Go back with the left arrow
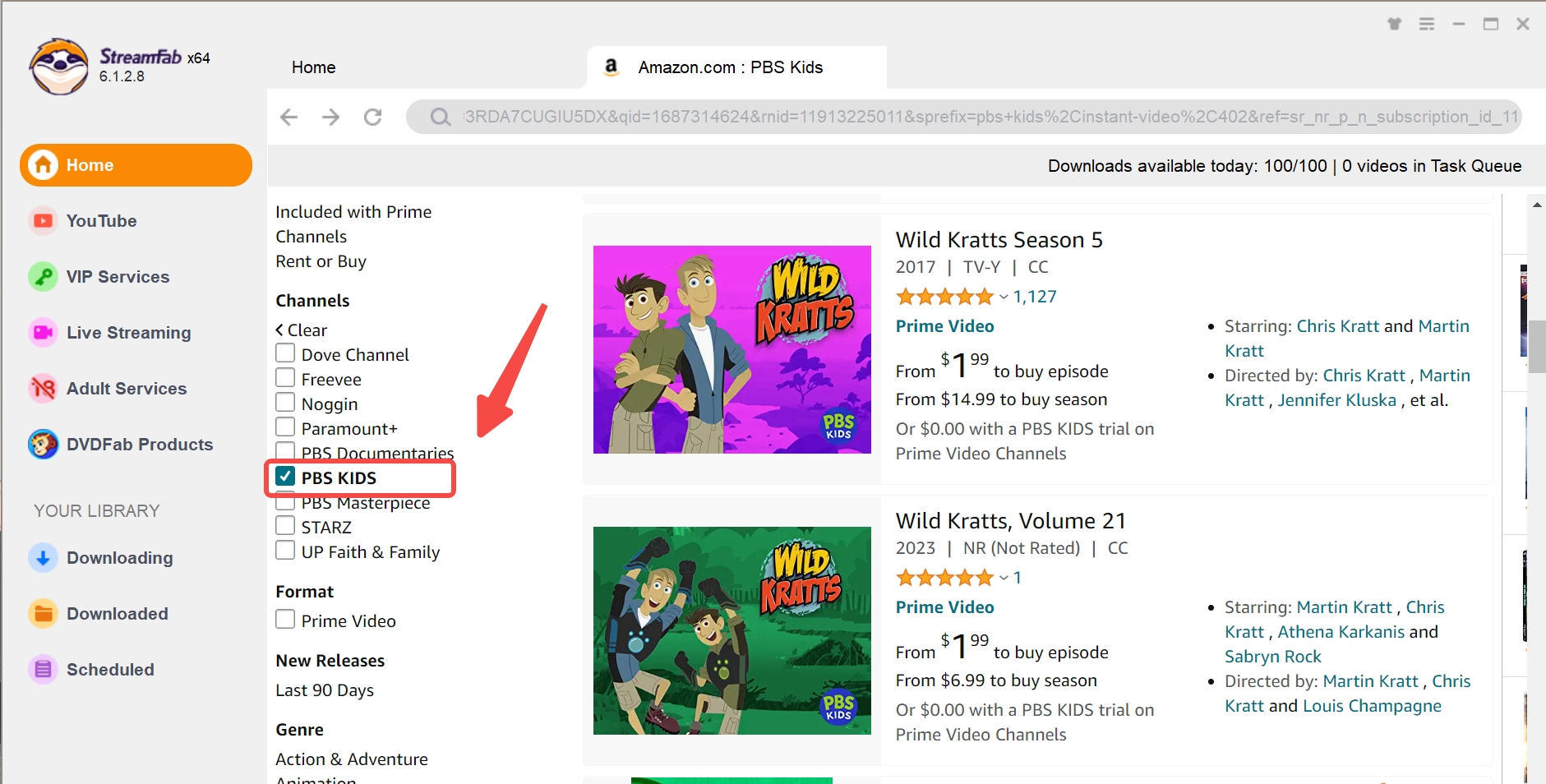Viewport: 1546px width, 784px height. pos(288,117)
